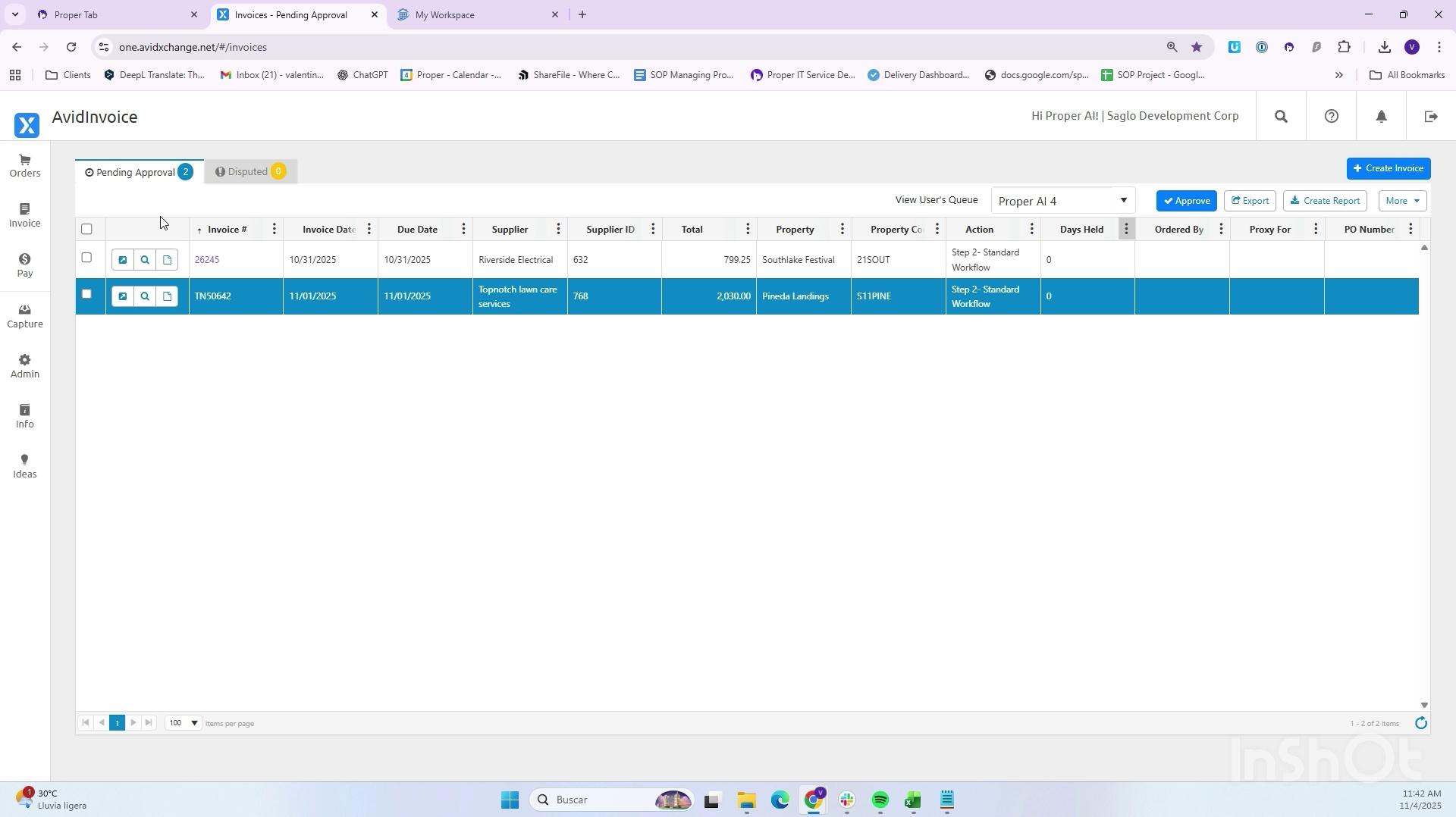The height and width of the screenshot is (817, 1456).
Task: Open the Orders sidebar section
Action: pyautogui.click(x=25, y=165)
